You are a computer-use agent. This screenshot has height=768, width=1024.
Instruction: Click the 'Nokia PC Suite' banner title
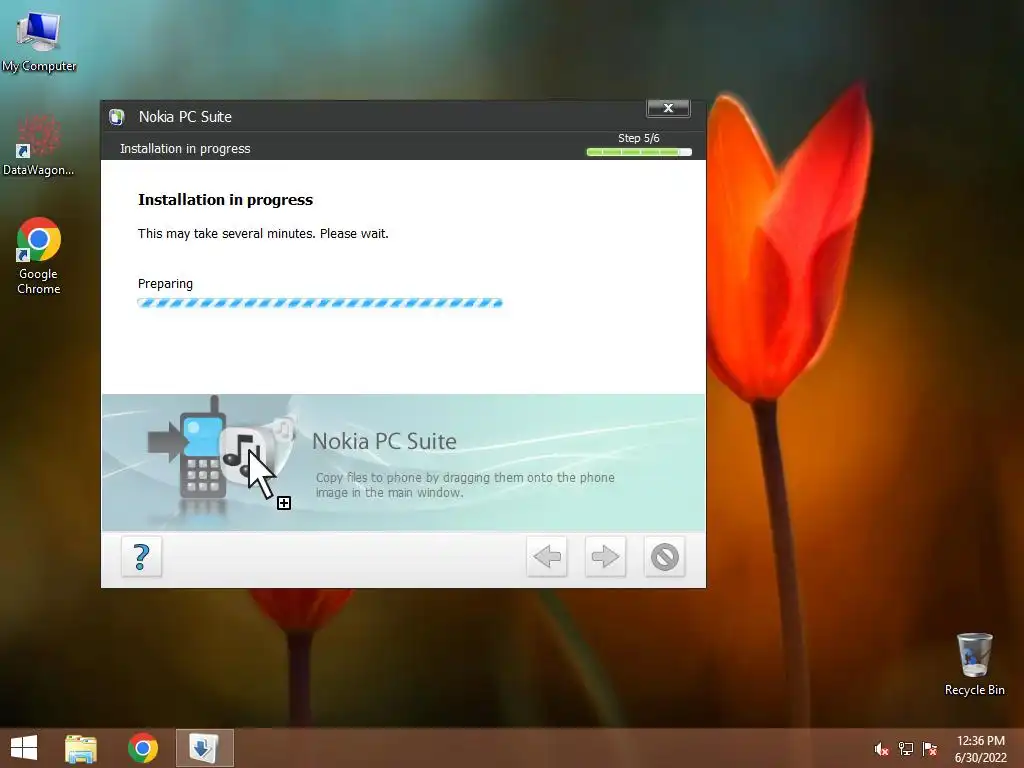tap(384, 441)
